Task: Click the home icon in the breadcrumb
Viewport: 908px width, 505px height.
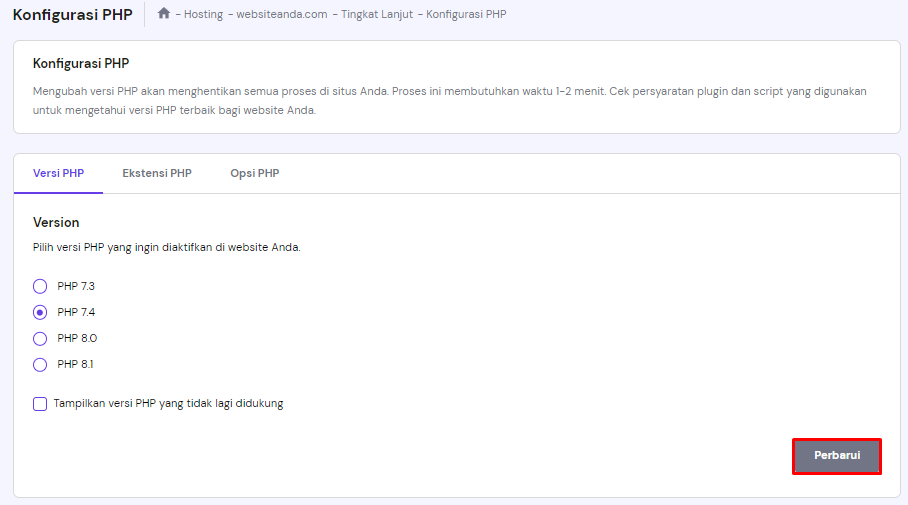Action: [164, 14]
